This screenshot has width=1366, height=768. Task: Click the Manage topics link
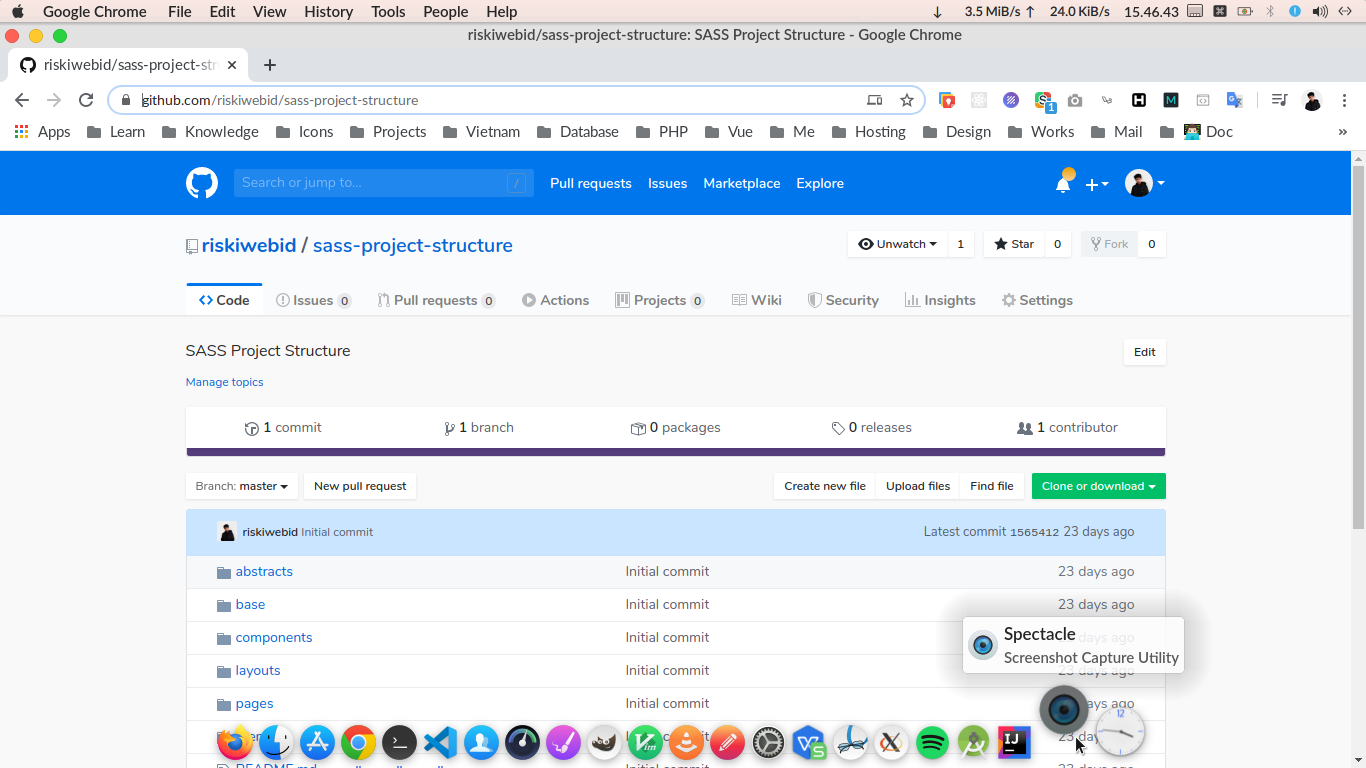(225, 382)
